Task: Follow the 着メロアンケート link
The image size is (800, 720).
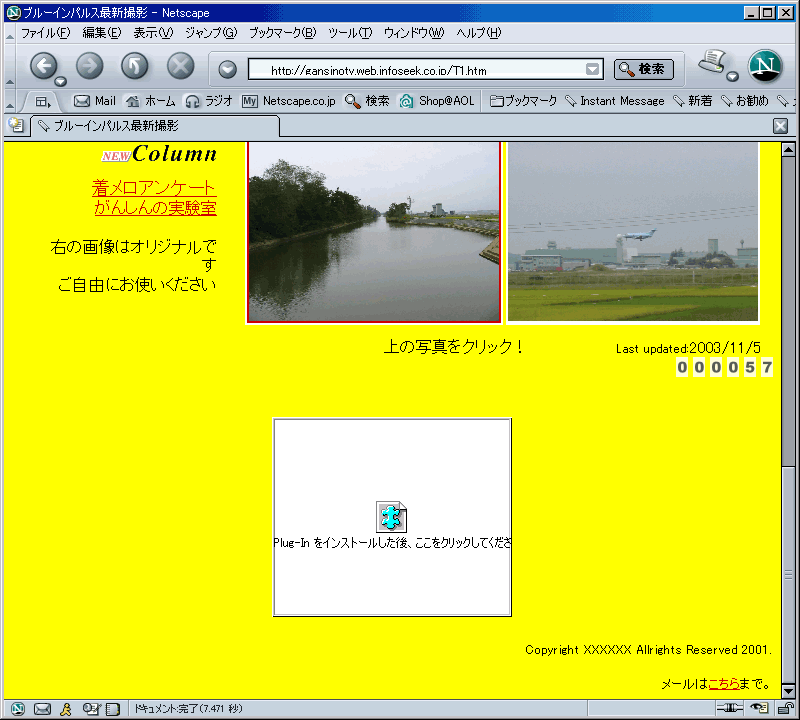Action: [x=154, y=188]
